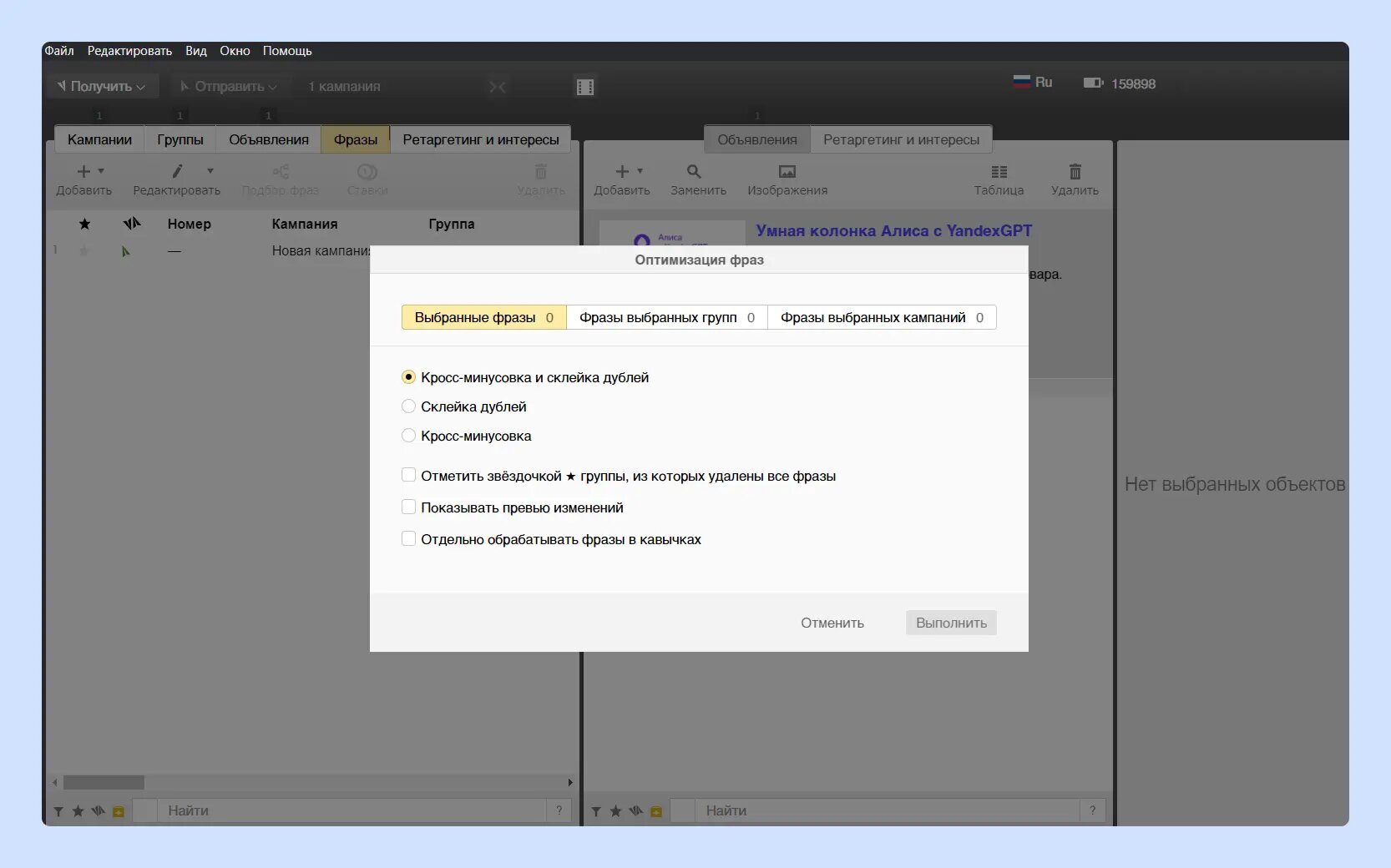
Task: Click the question mark help in left search bar
Action: coord(559,810)
